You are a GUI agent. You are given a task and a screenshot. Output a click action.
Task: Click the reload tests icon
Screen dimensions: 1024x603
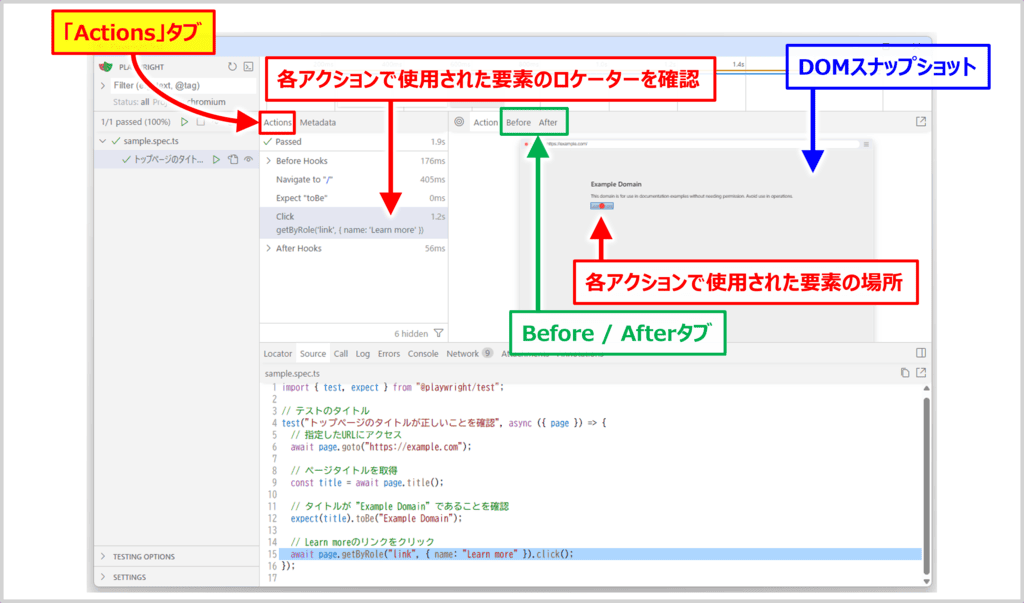(232, 67)
